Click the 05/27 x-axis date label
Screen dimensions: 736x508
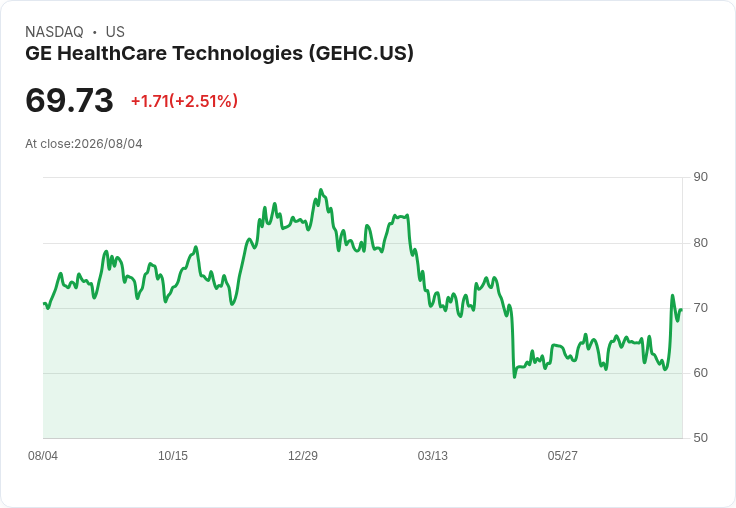(x=562, y=455)
